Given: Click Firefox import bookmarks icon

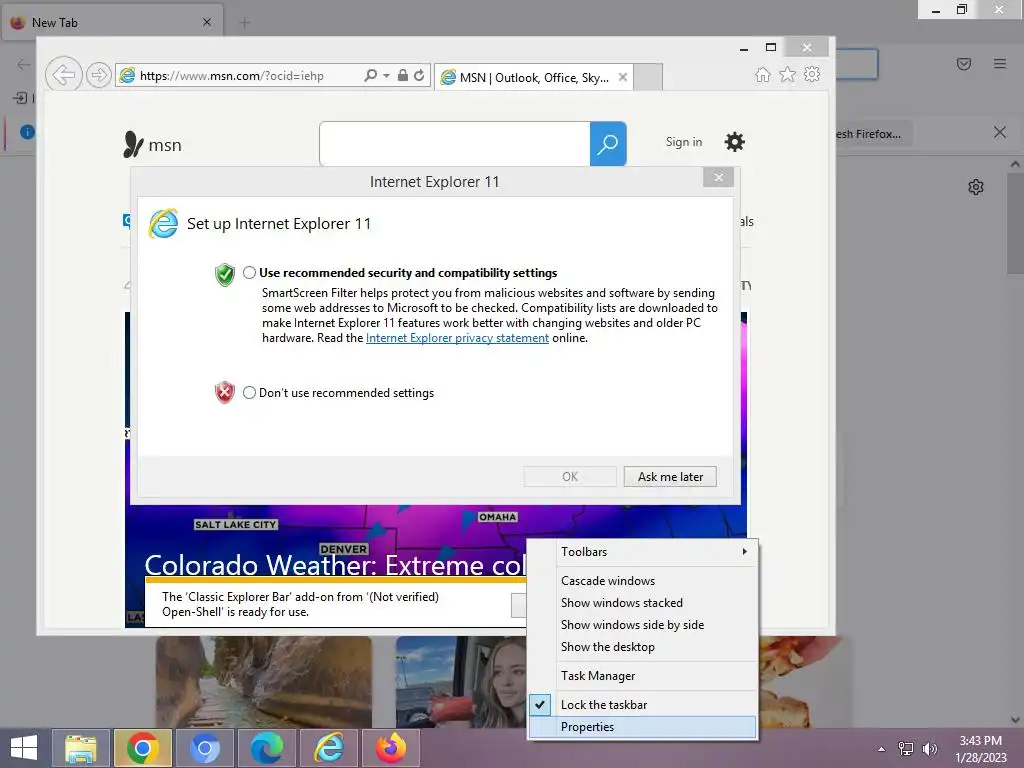Looking at the screenshot, I should click(20, 98).
